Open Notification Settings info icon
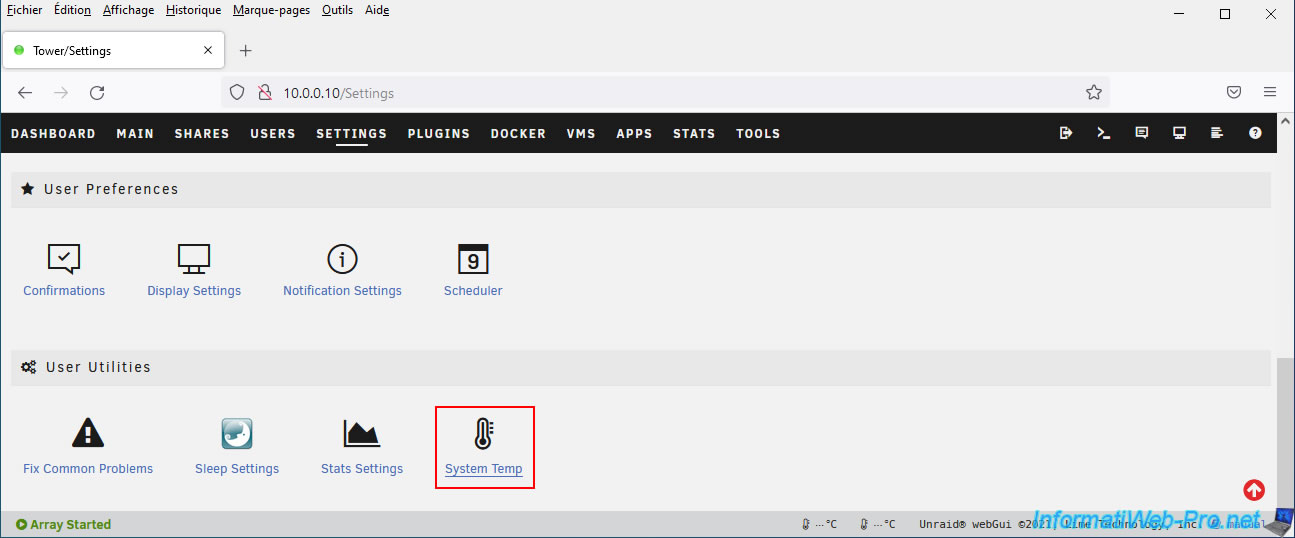The width and height of the screenshot is (1295, 538). click(x=342, y=259)
